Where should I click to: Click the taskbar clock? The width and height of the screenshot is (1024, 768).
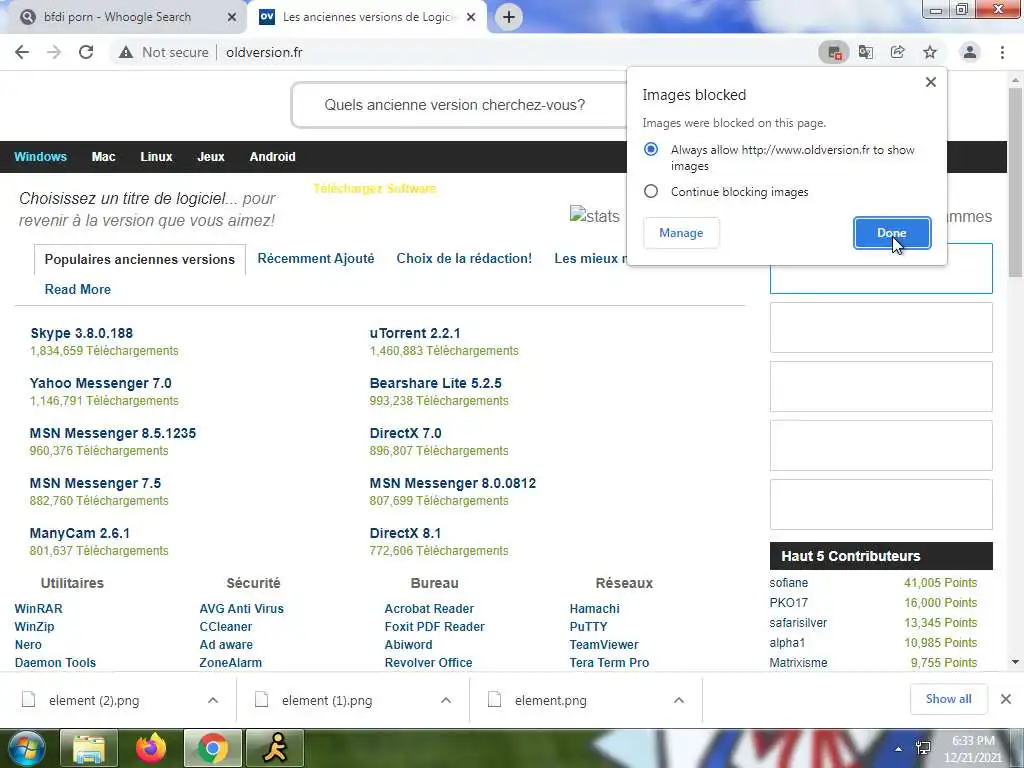[x=973, y=749]
